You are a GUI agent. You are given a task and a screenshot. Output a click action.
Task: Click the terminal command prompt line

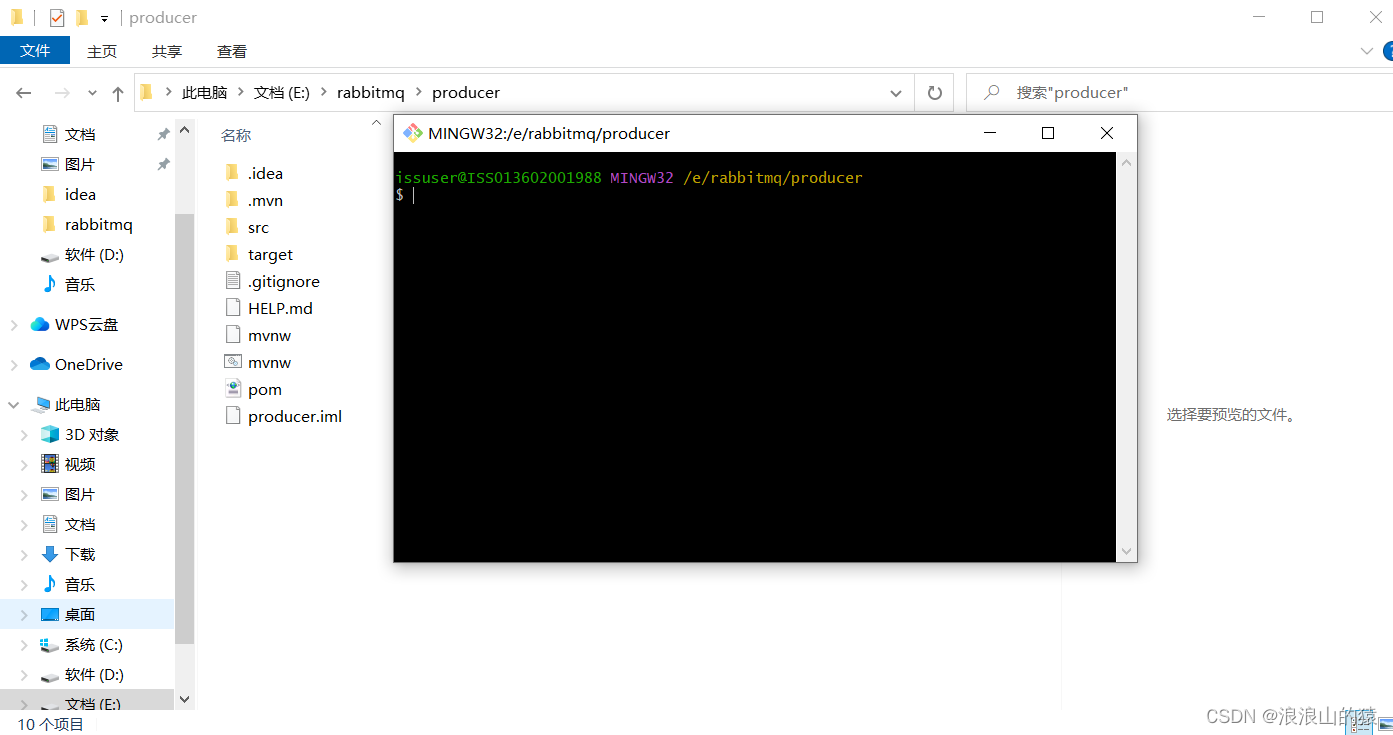(755, 195)
